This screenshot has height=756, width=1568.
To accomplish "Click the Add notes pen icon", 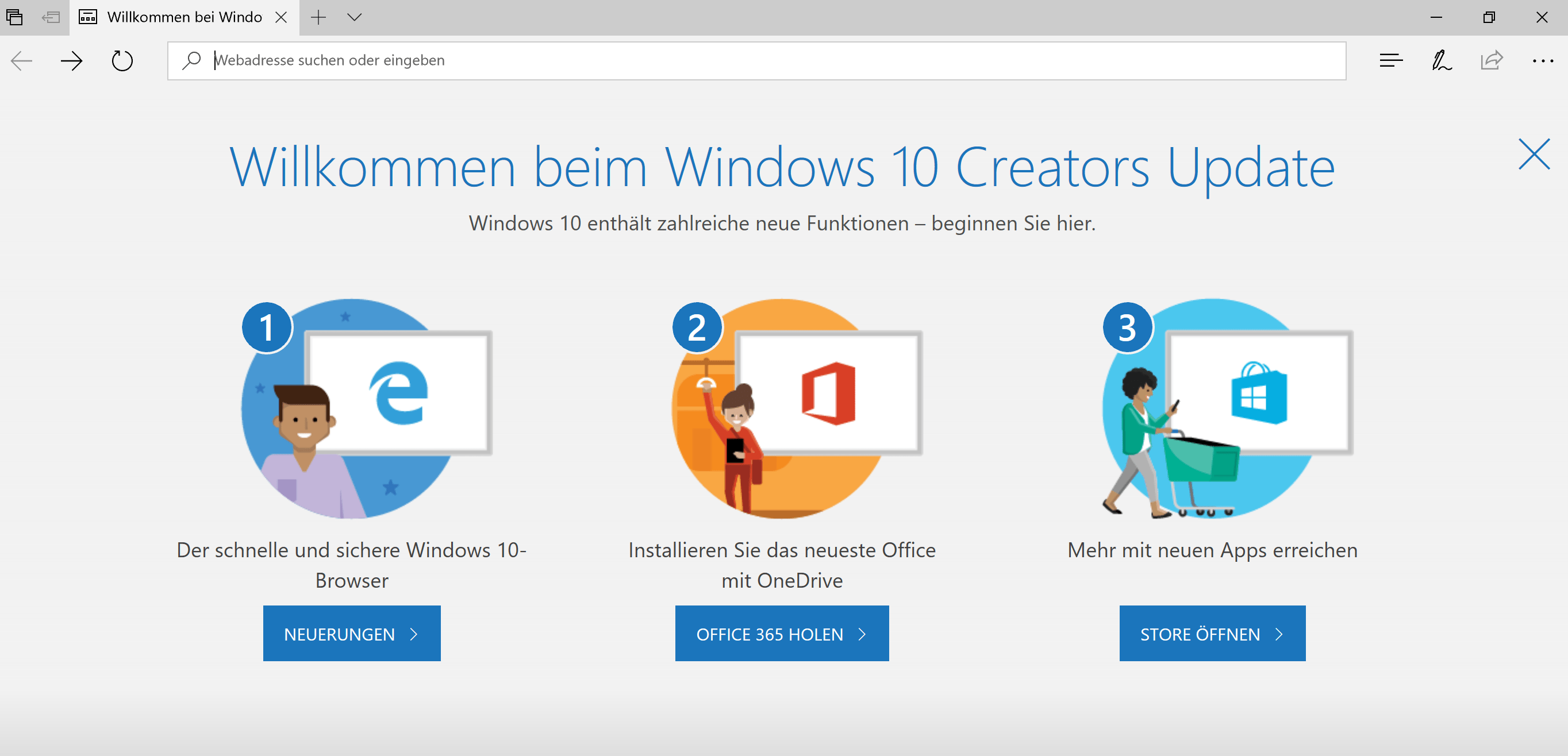I will 1442,60.
